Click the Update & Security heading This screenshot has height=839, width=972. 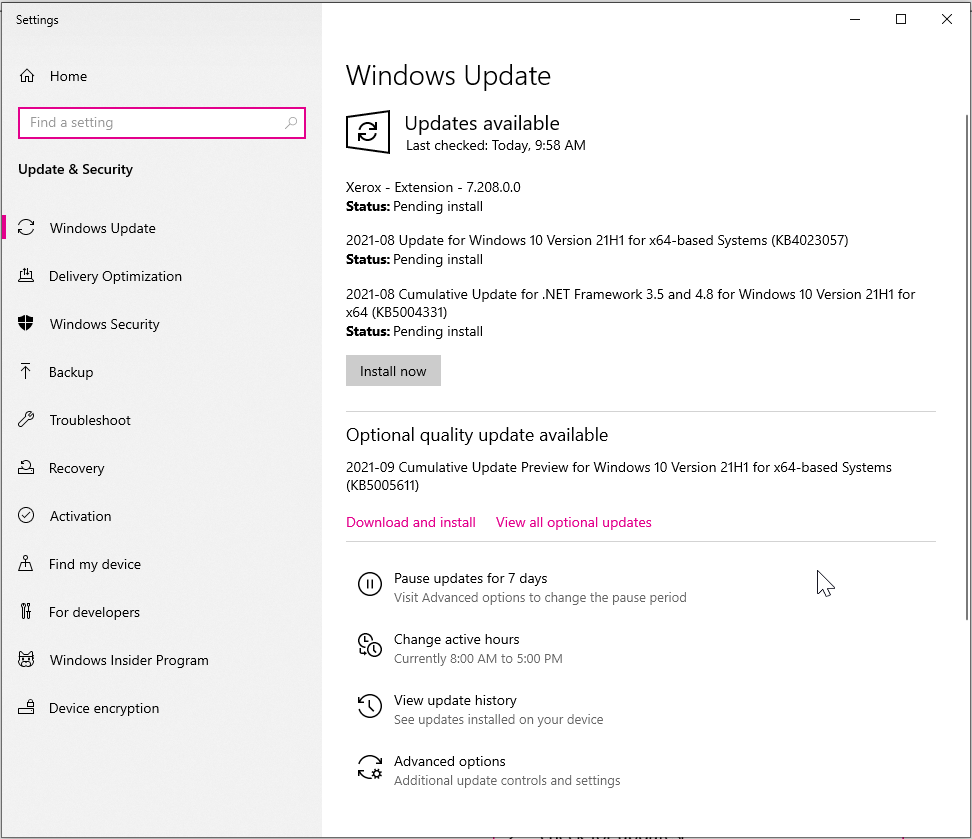(x=76, y=169)
